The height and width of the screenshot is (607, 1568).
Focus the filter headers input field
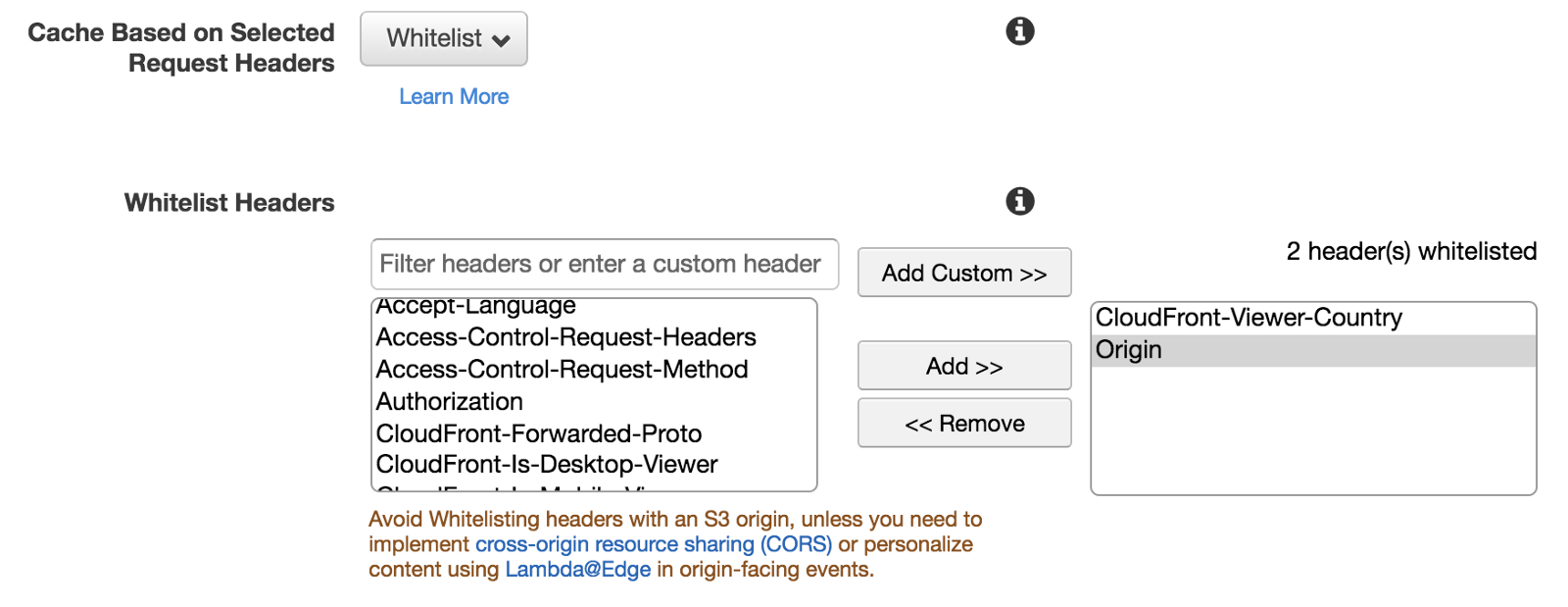pyautogui.click(x=604, y=264)
